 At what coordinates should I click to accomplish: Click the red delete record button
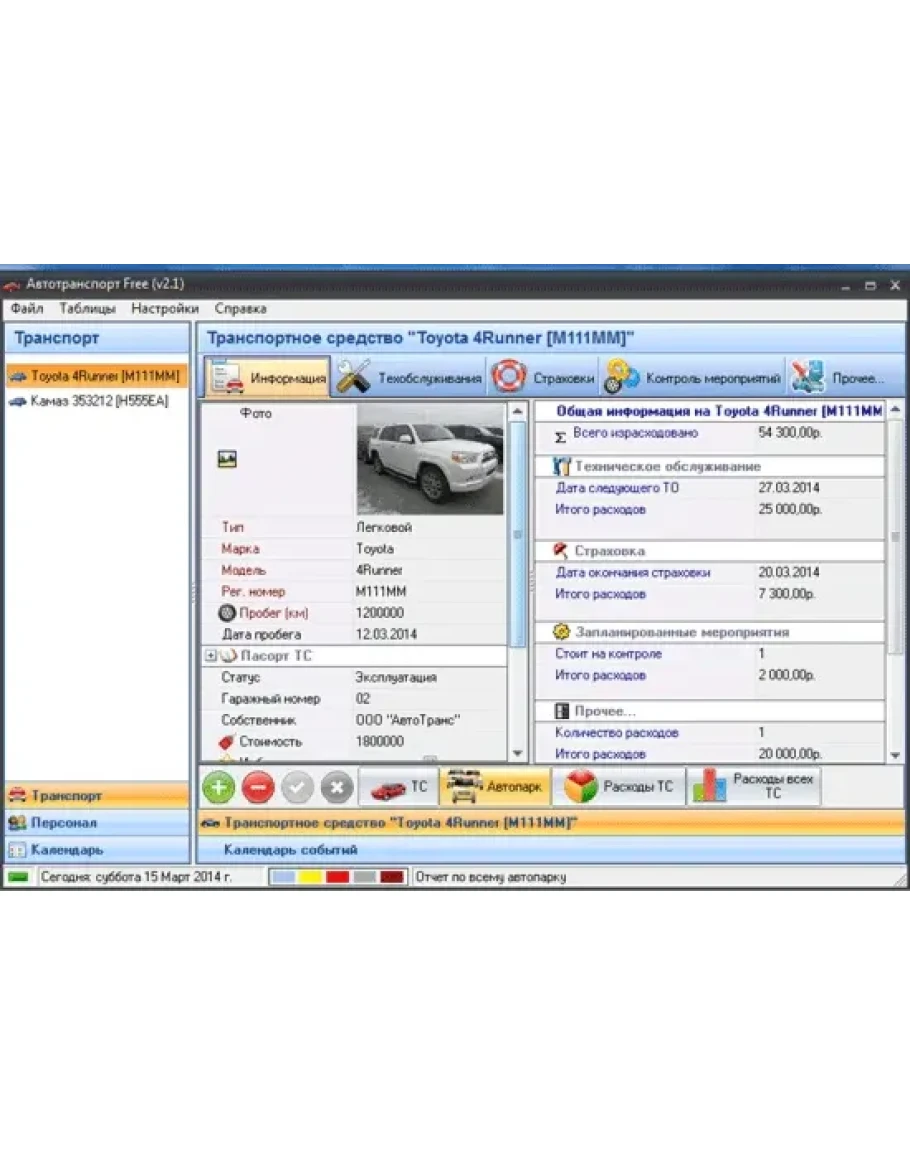(258, 787)
